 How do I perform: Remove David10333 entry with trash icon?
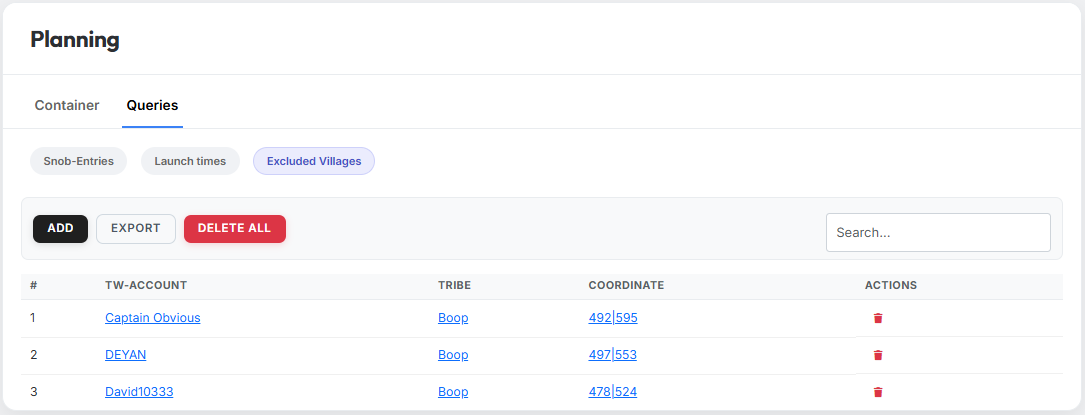[878, 392]
